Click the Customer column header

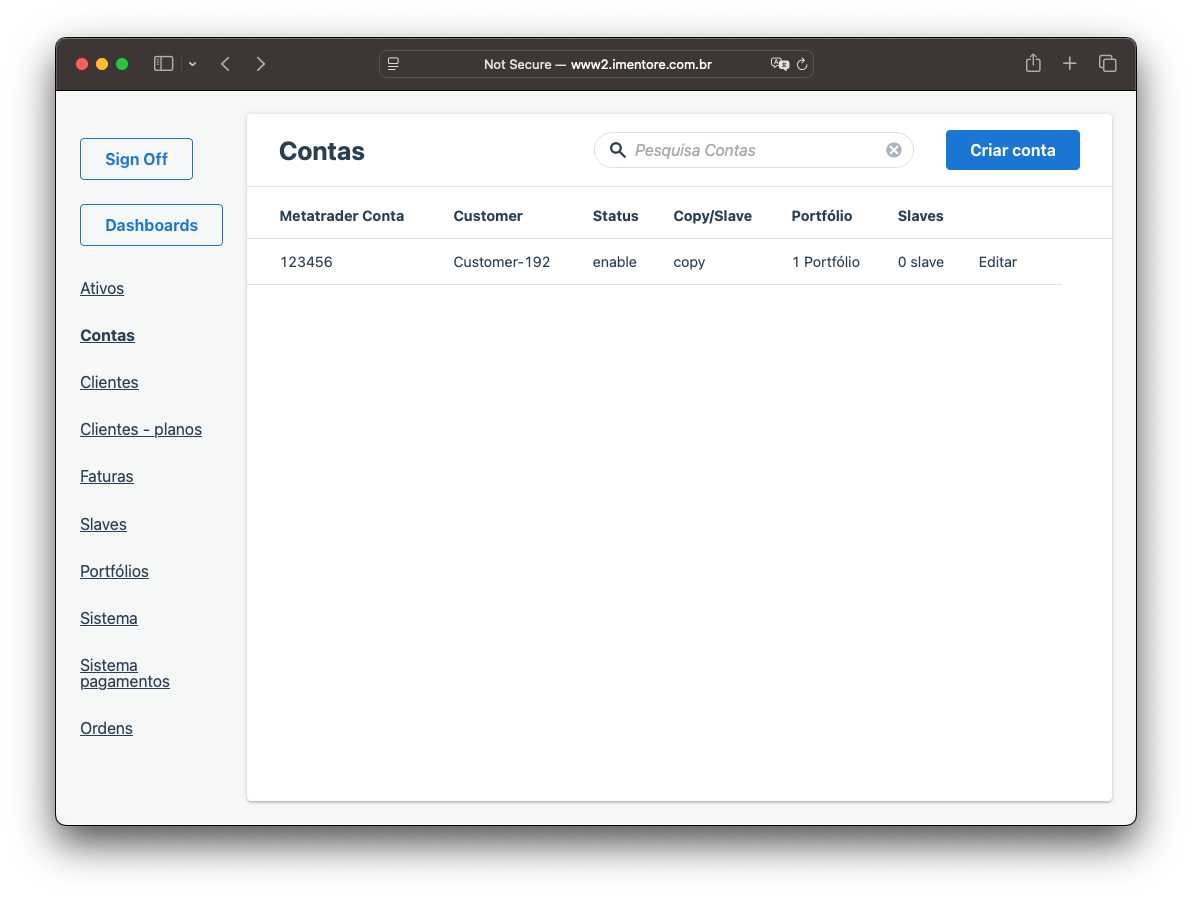488,216
